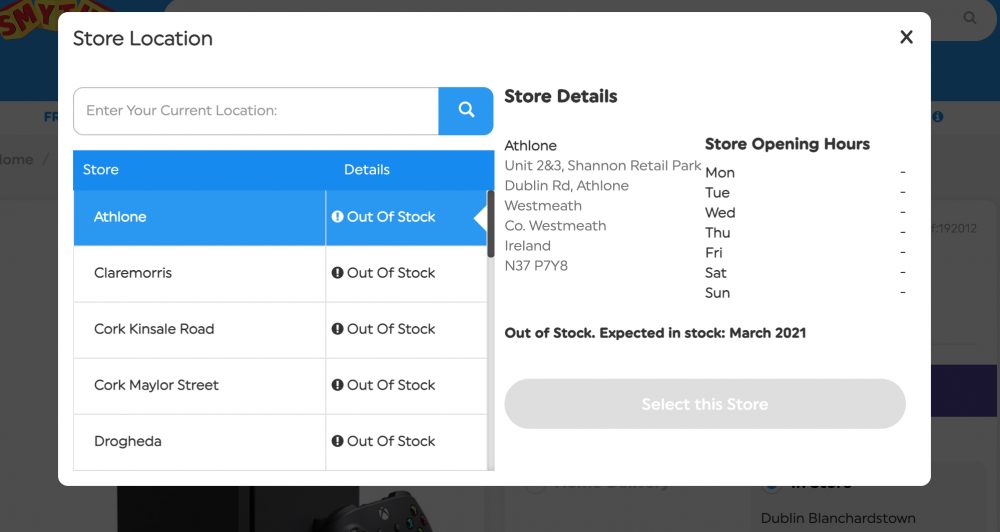1000x532 pixels.
Task: Click Claremorris out of stock warning icon
Action: pos(338,273)
